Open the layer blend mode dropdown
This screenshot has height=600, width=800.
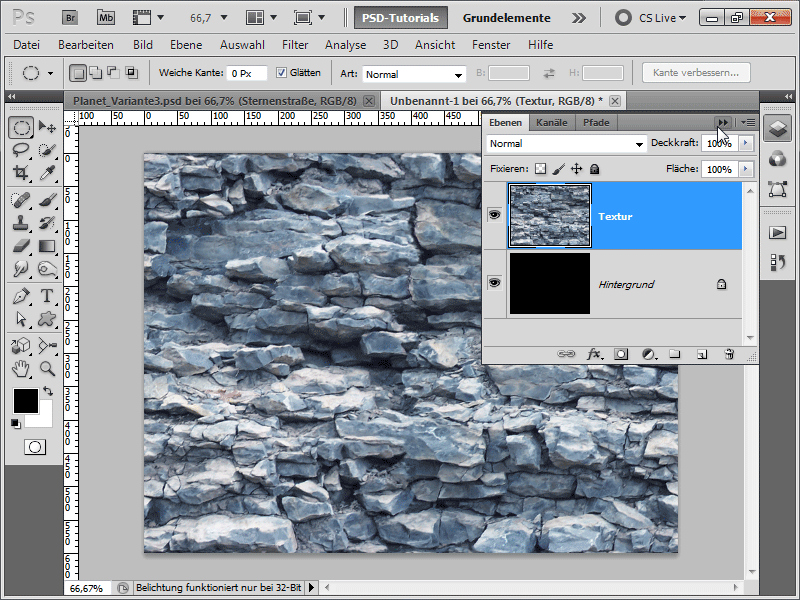click(x=566, y=144)
